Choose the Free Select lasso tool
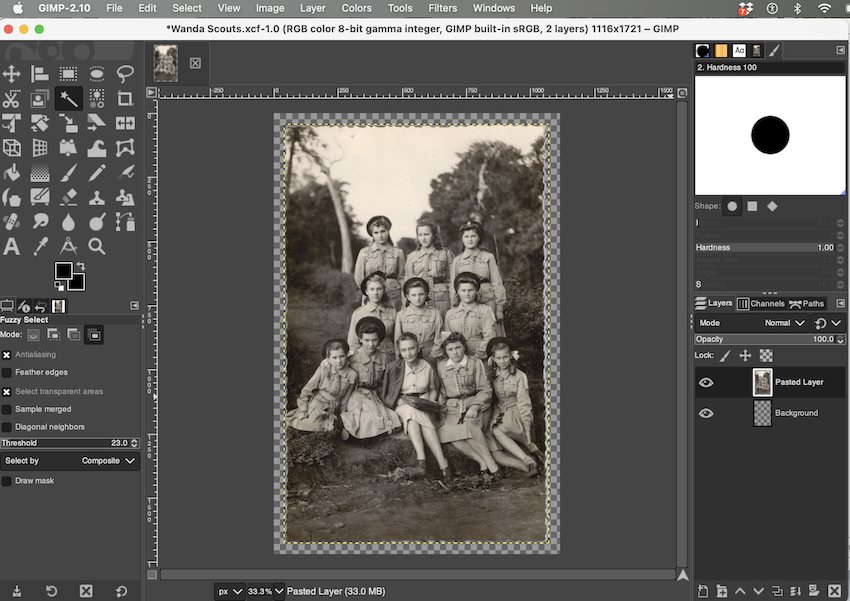This screenshot has height=601, width=850. (125, 73)
